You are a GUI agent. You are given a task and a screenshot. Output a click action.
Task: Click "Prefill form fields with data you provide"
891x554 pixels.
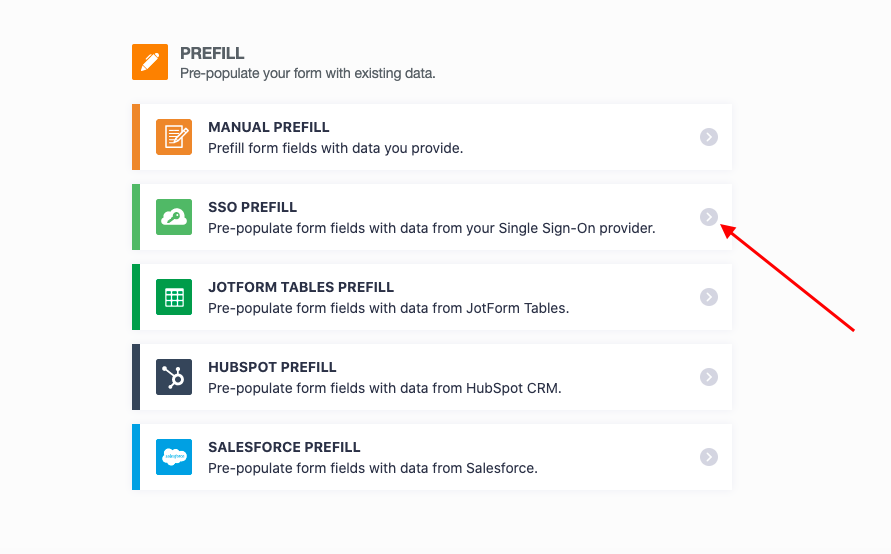pos(335,148)
